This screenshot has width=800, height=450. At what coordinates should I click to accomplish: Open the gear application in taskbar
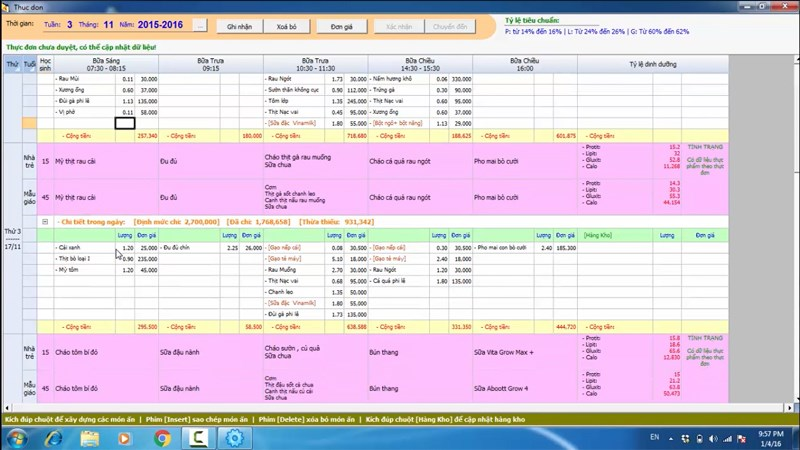click(234, 438)
